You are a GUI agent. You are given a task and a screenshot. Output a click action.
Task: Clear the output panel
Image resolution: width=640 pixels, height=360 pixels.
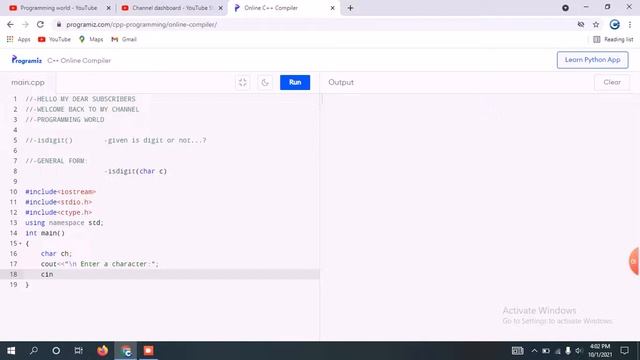tap(612, 82)
